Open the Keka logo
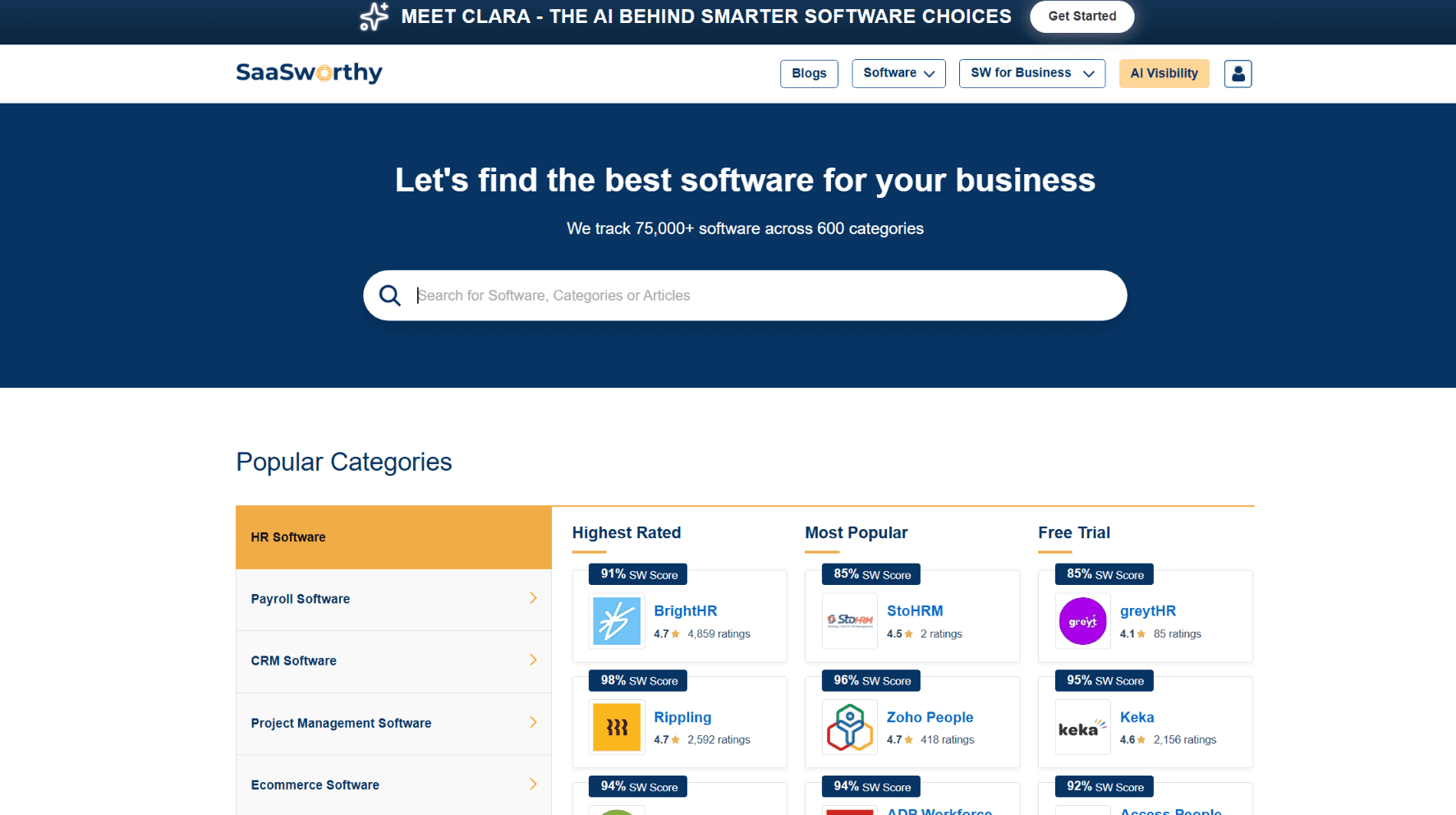This screenshot has height=815, width=1456. tap(1083, 728)
